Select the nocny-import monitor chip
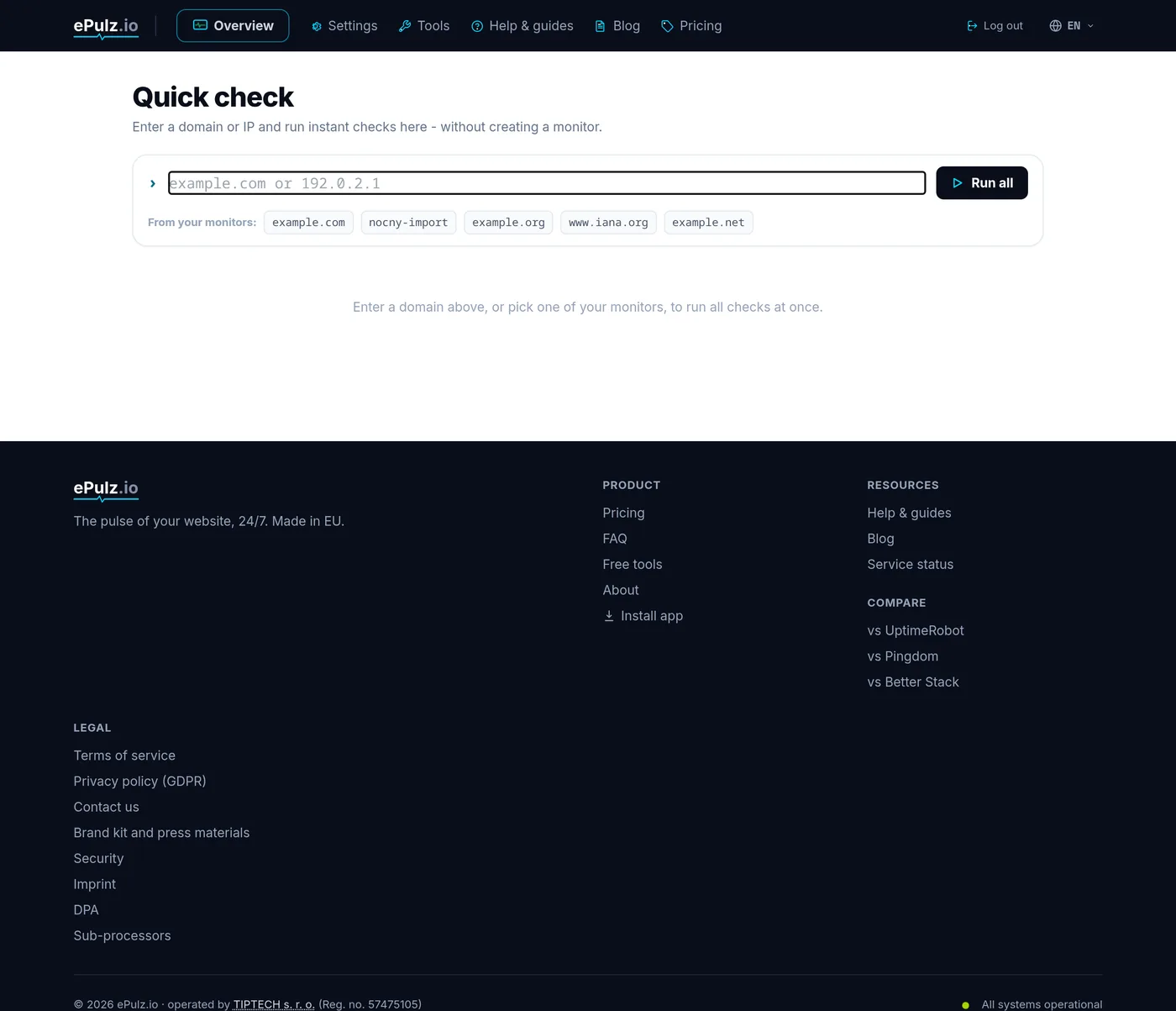This screenshot has height=1011, width=1176. click(408, 223)
